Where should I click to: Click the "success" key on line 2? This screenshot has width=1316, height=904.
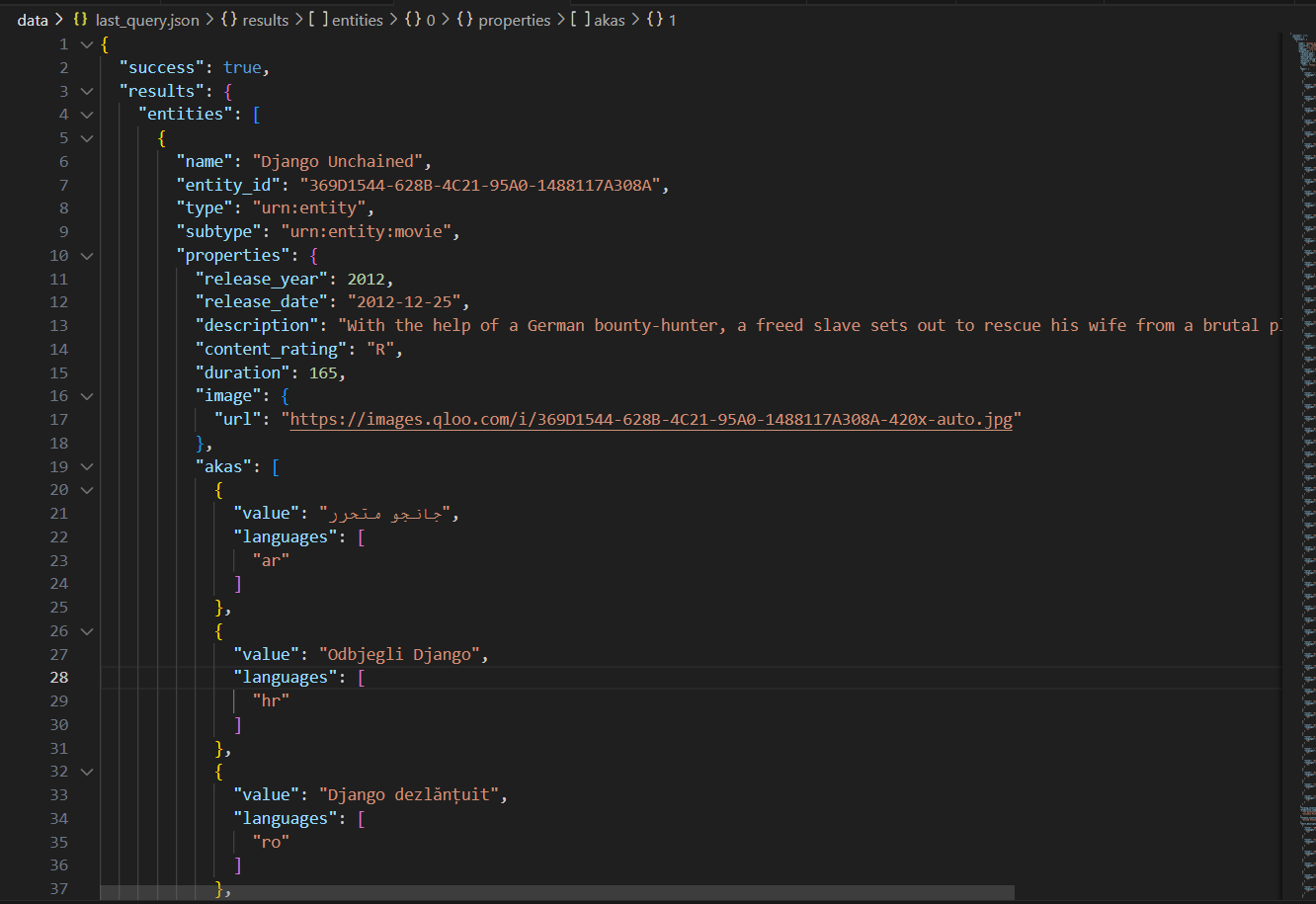(x=162, y=68)
